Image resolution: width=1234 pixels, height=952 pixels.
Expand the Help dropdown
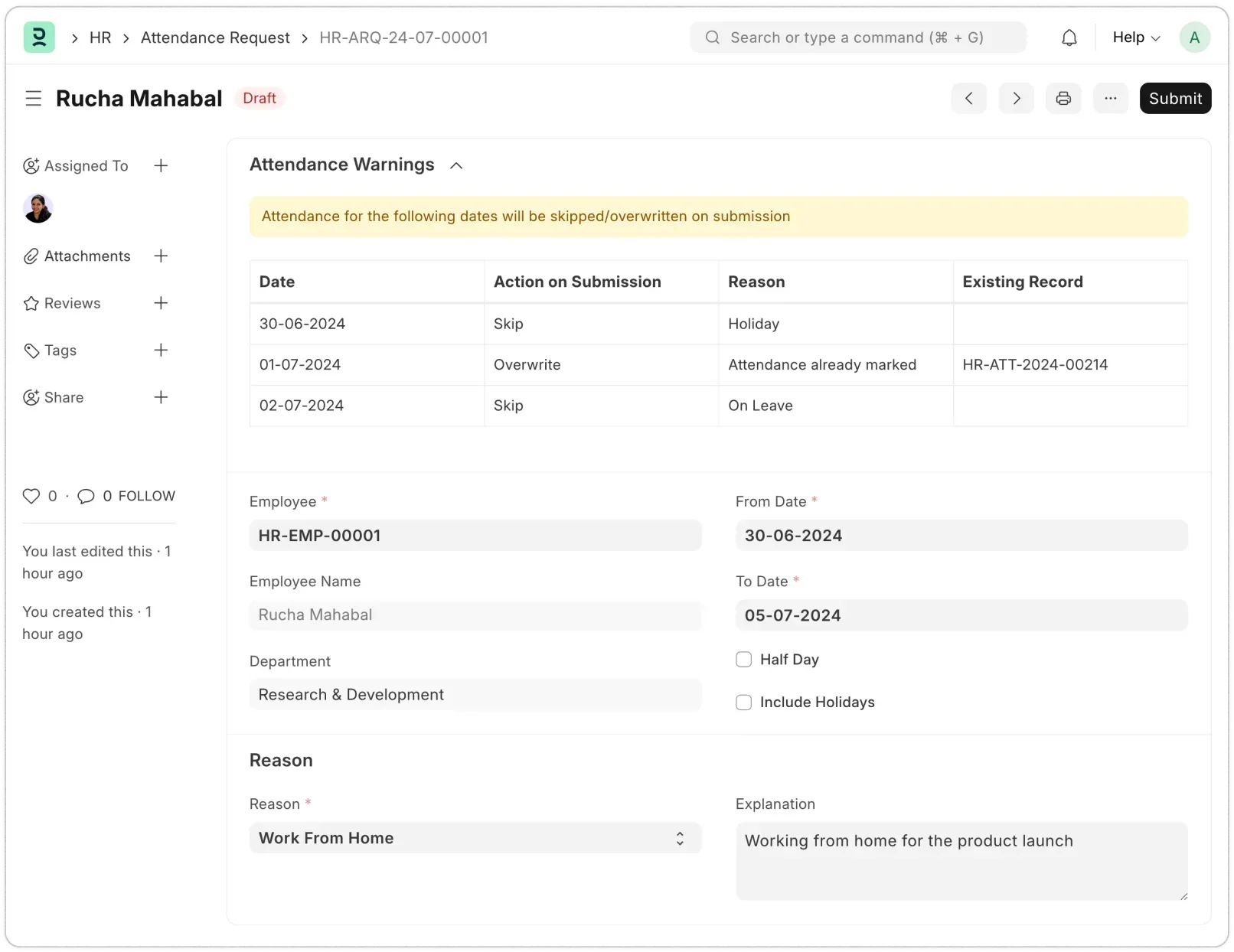tap(1135, 37)
